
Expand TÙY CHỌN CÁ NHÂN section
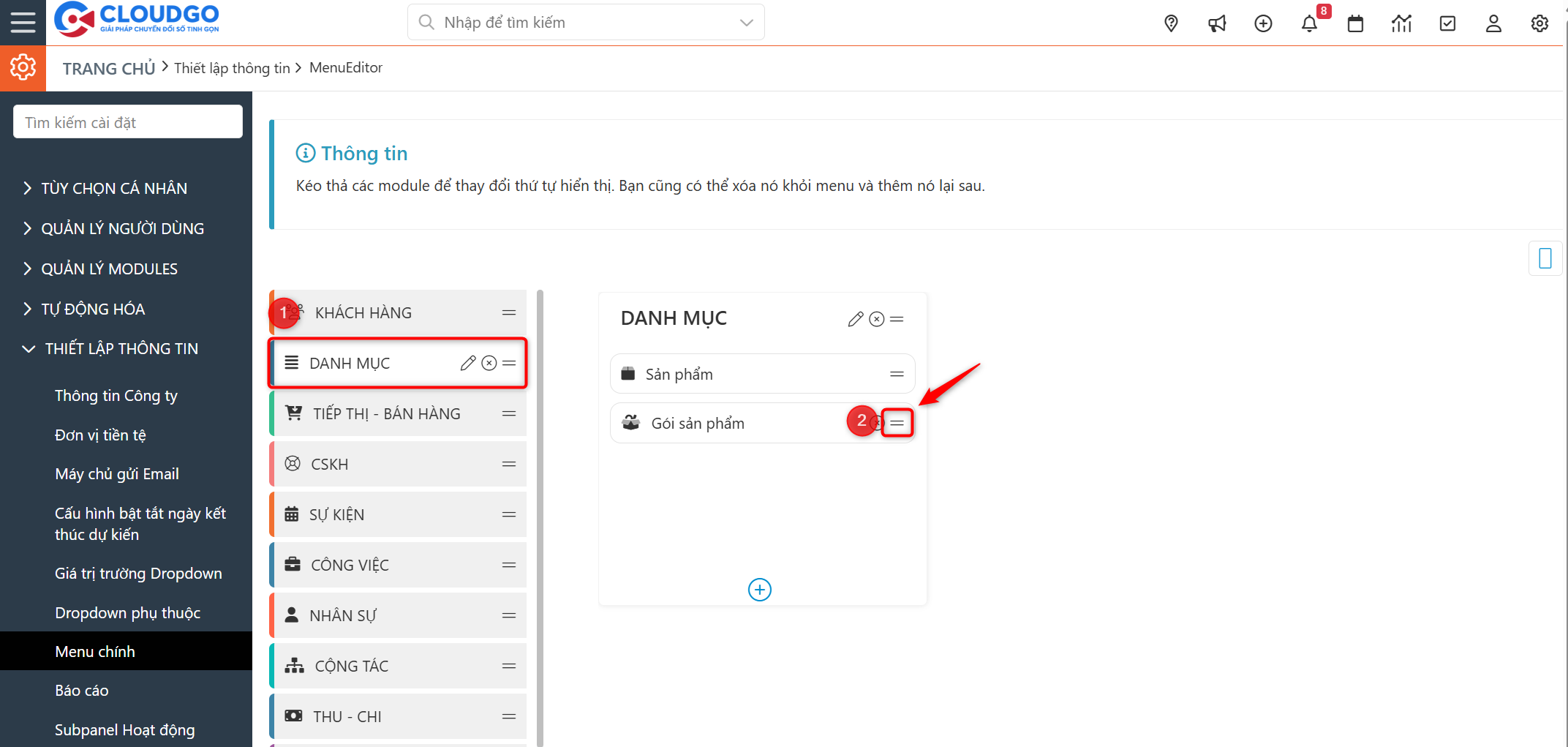113,189
